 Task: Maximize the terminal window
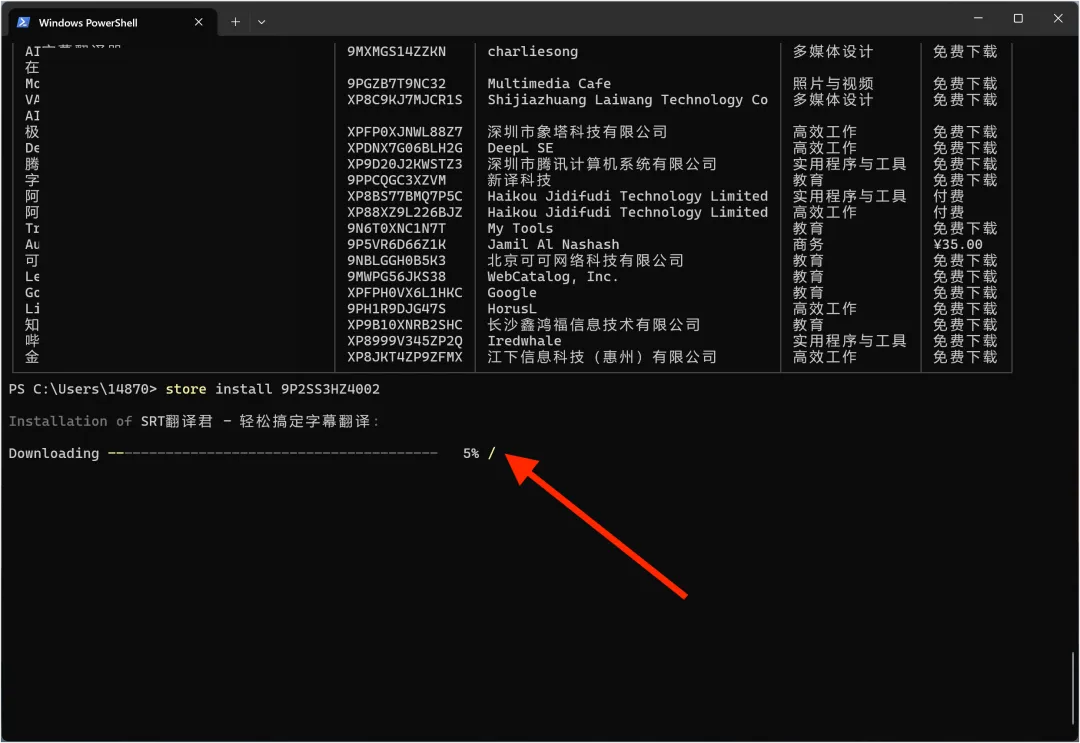pyautogui.click(x=1018, y=19)
